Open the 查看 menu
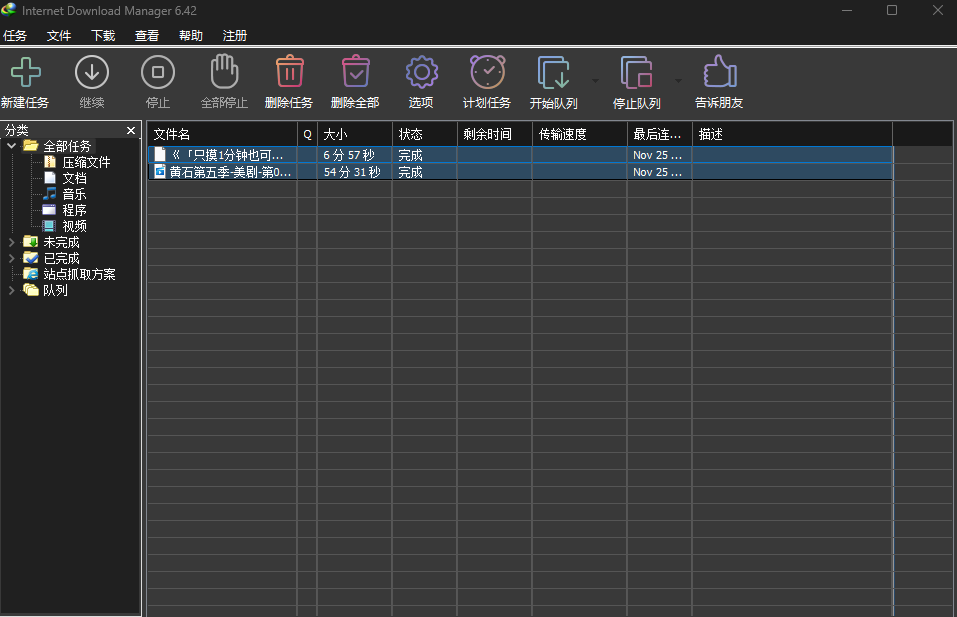Screen dimensions: 957x617 (147, 36)
